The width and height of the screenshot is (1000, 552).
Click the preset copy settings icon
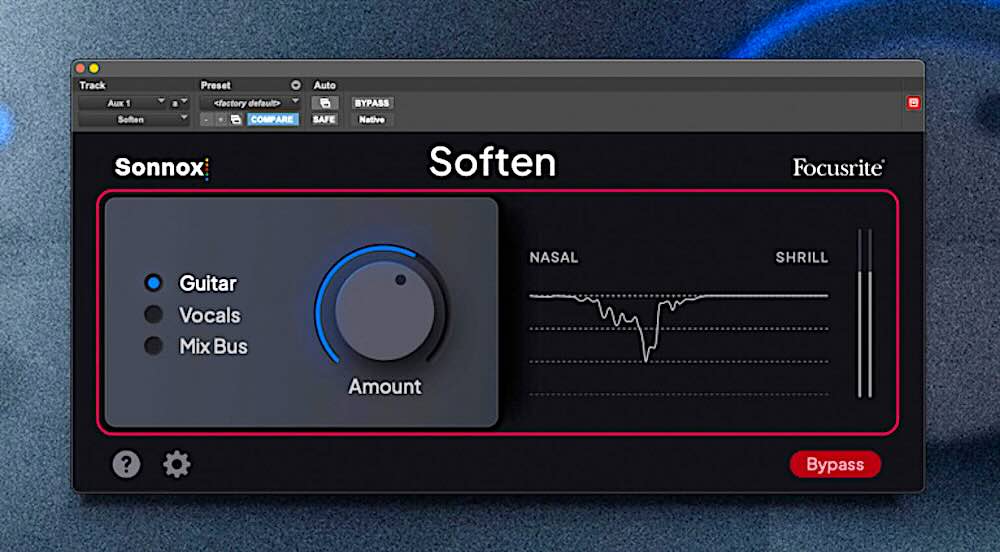tap(236, 119)
